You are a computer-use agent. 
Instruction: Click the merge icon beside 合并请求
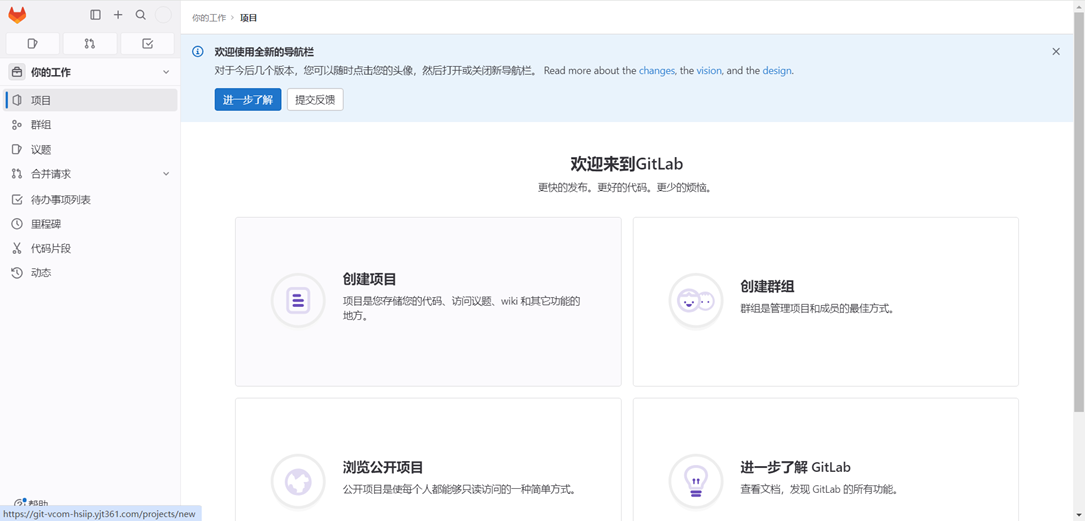point(17,174)
